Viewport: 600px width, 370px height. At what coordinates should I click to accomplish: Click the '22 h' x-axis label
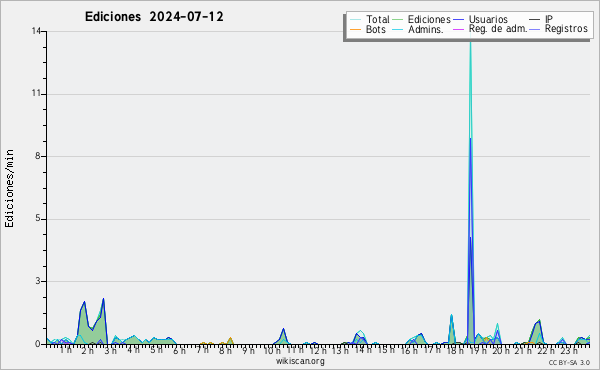pos(546,350)
